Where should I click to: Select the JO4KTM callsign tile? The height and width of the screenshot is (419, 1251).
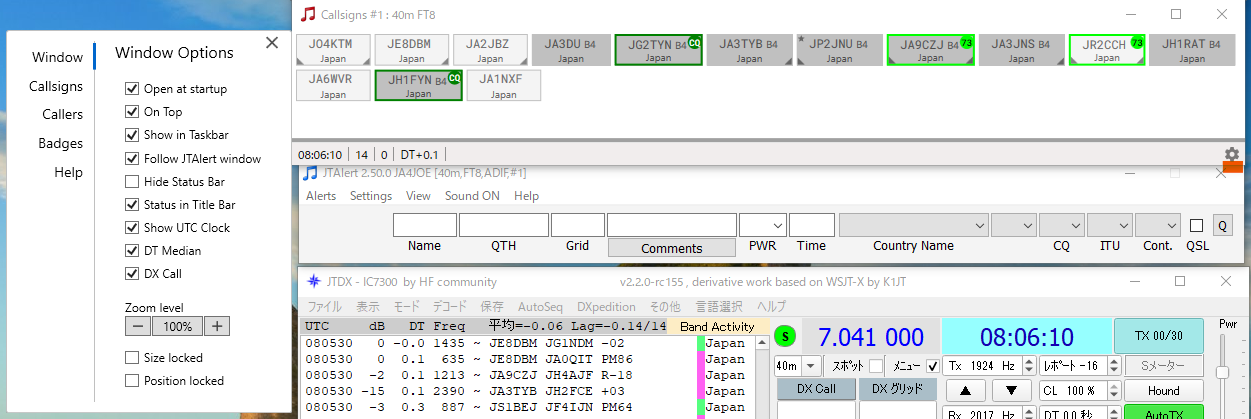(333, 50)
